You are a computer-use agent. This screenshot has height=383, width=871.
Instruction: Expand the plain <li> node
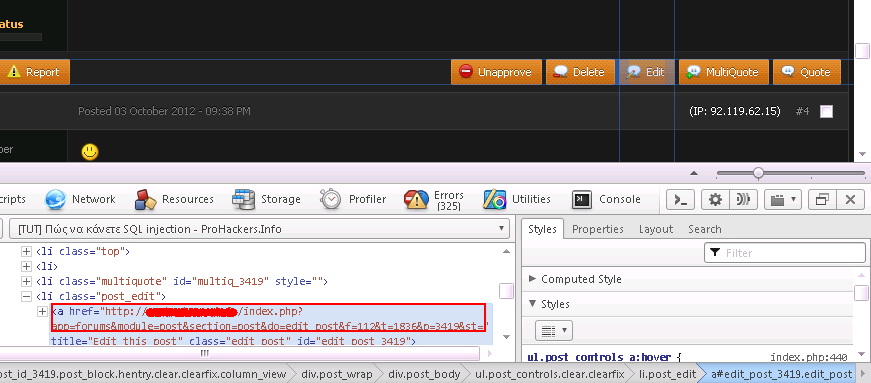(x=26, y=266)
